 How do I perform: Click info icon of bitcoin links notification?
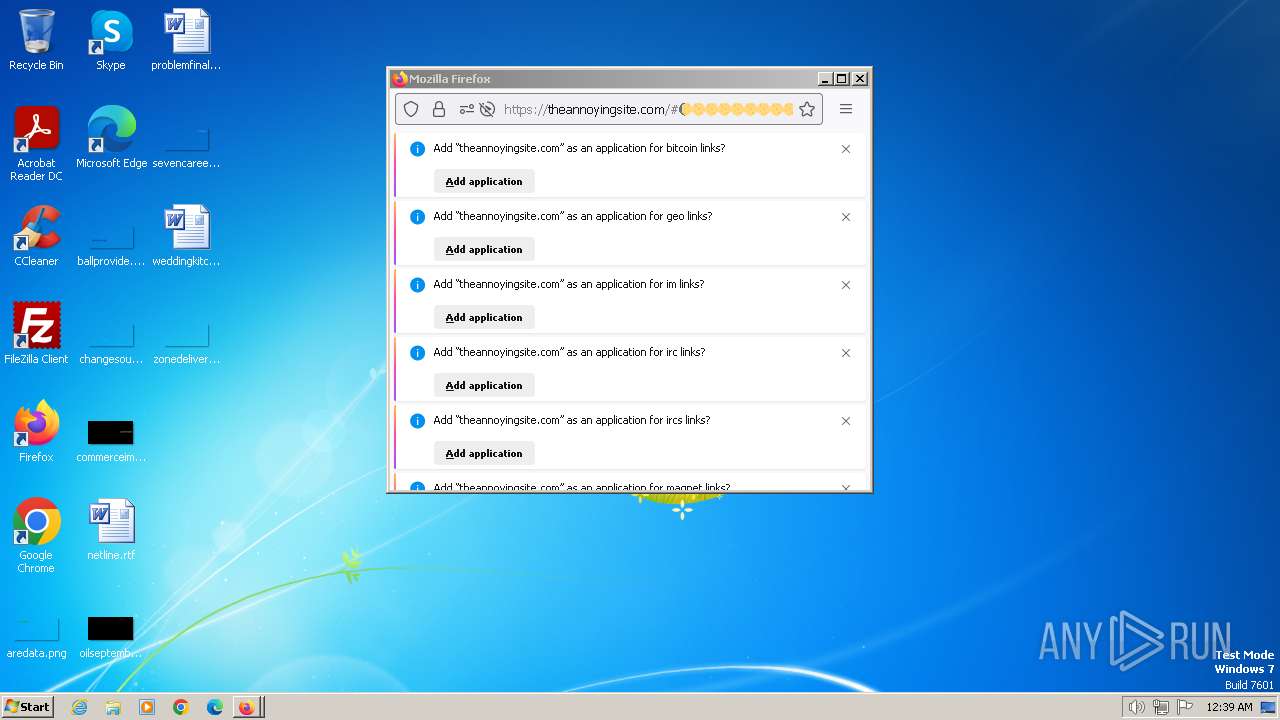[x=418, y=149]
